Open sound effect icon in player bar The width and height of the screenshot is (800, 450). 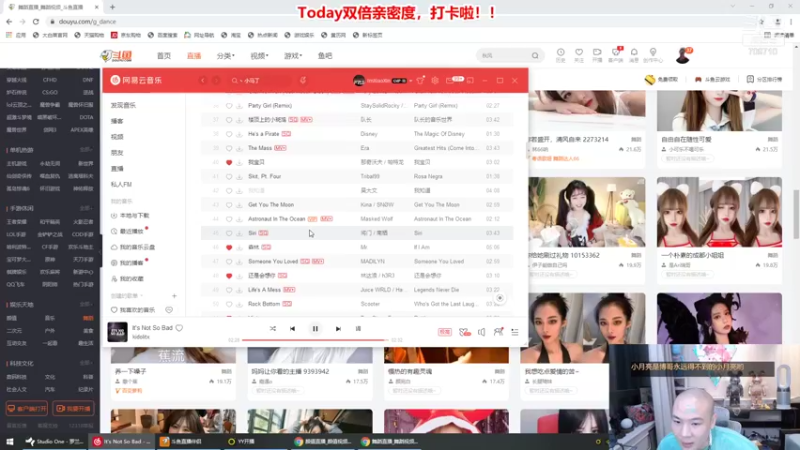[x=464, y=332]
